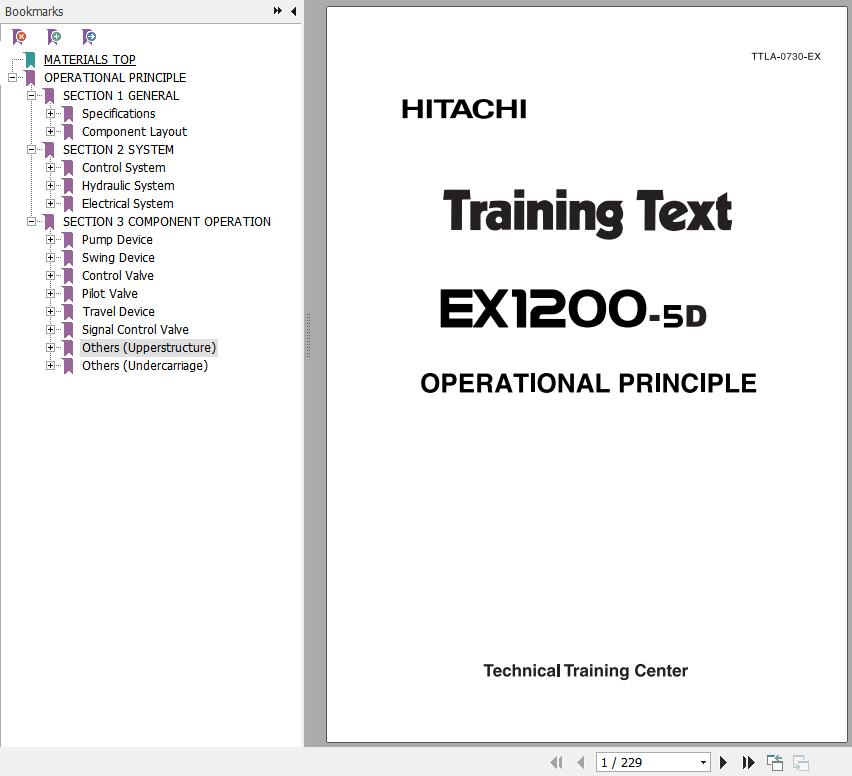This screenshot has width=852, height=776.
Task: Expand the Pump Device bookmark
Action: click(x=51, y=240)
